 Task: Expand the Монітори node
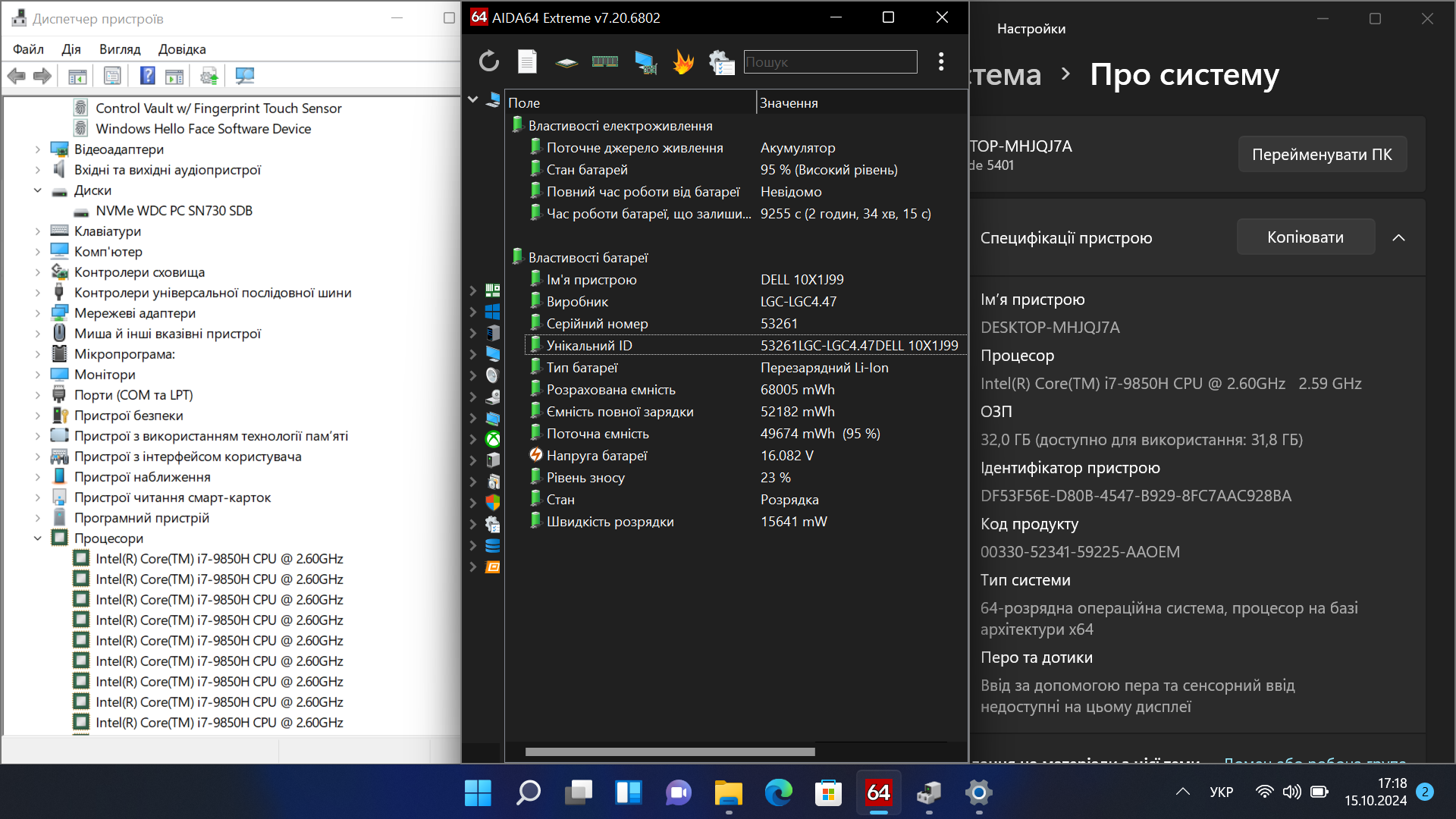coord(38,375)
